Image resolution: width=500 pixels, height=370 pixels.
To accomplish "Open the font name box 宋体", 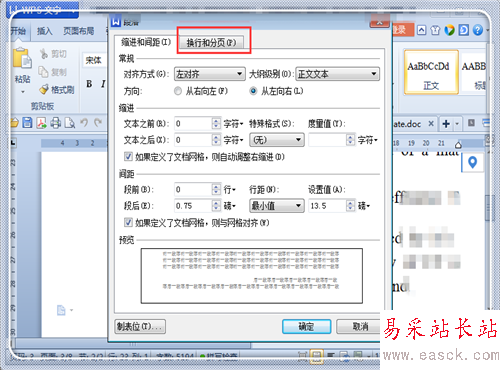I will coord(94,60).
